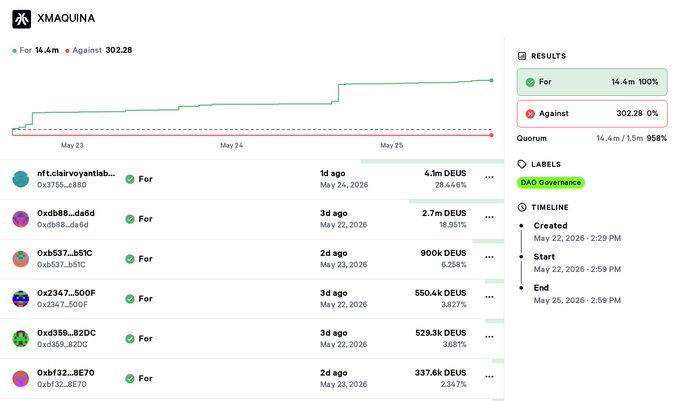Image resolution: width=680 pixels, height=401 pixels.
Task: Open more options for 0xb537...b51C vote
Action: pyautogui.click(x=489, y=257)
